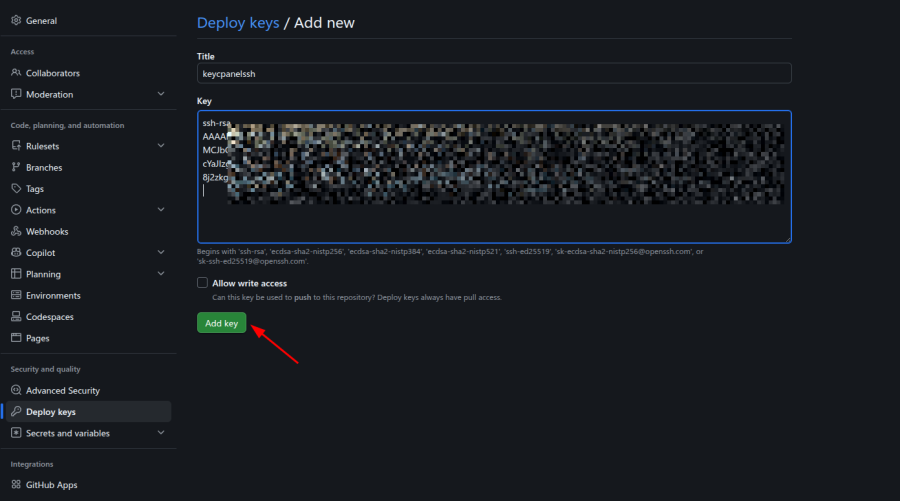Click the 'Begins with ssh-rsa' hint text

pos(450,256)
